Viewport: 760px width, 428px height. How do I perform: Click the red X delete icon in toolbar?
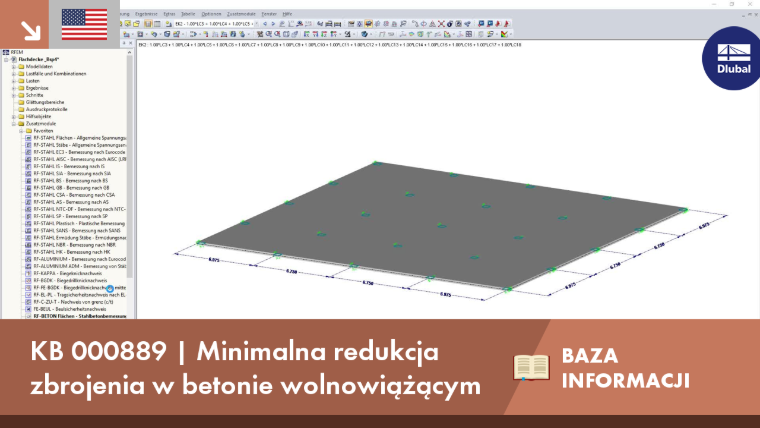point(441,24)
